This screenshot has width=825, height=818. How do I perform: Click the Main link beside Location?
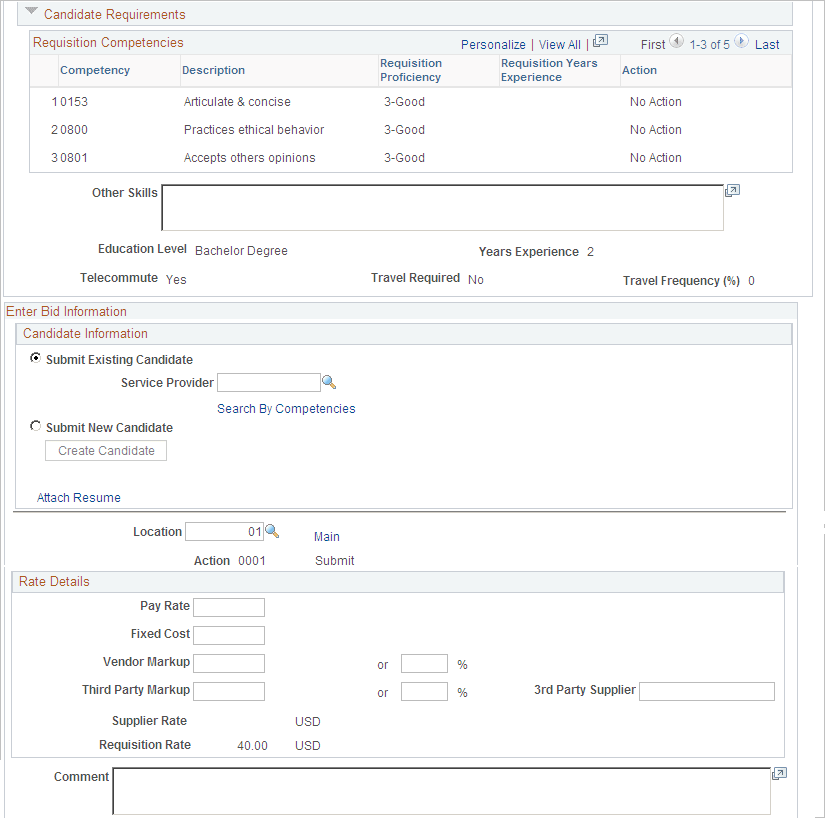coord(326,536)
